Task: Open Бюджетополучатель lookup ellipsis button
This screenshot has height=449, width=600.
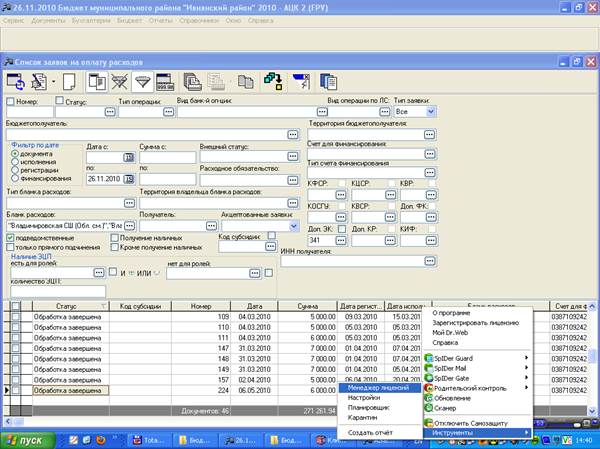Action: [x=293, y=134]
